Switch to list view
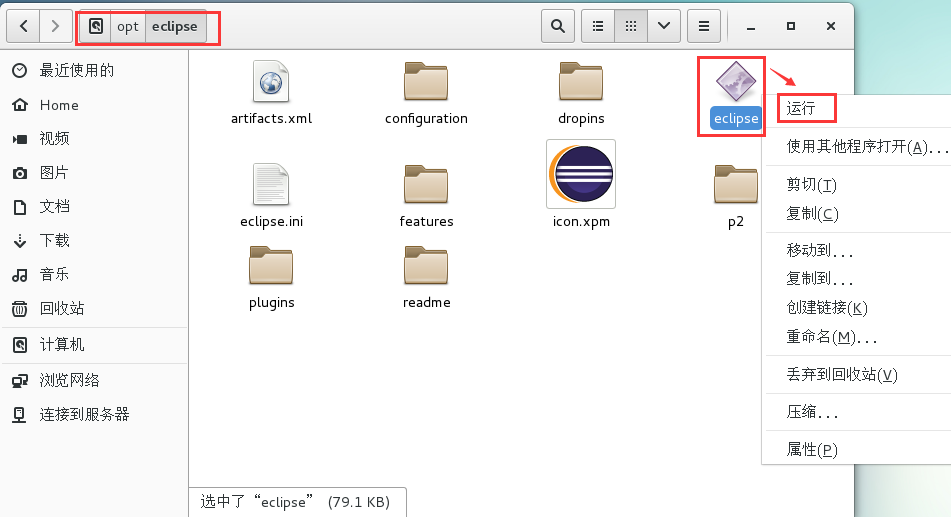This screenshot has width=951, height=517. (x=598, y=26)
